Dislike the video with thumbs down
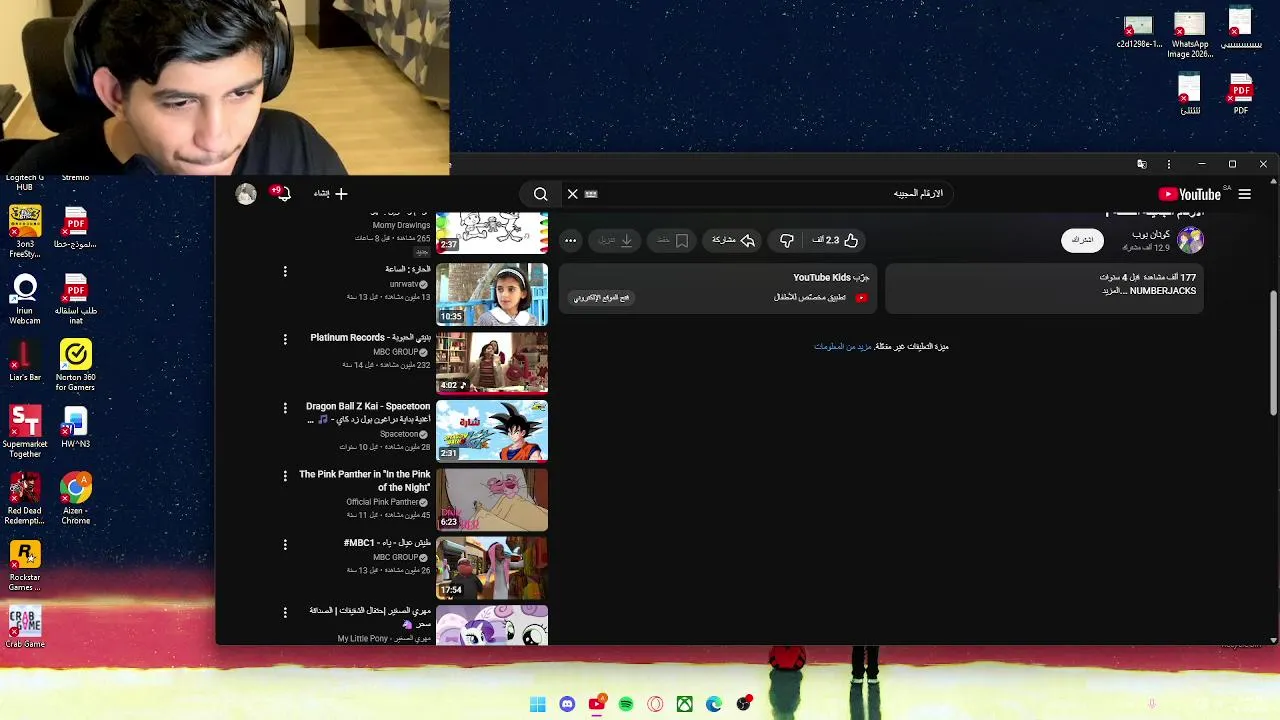 (x=787, y=240)
